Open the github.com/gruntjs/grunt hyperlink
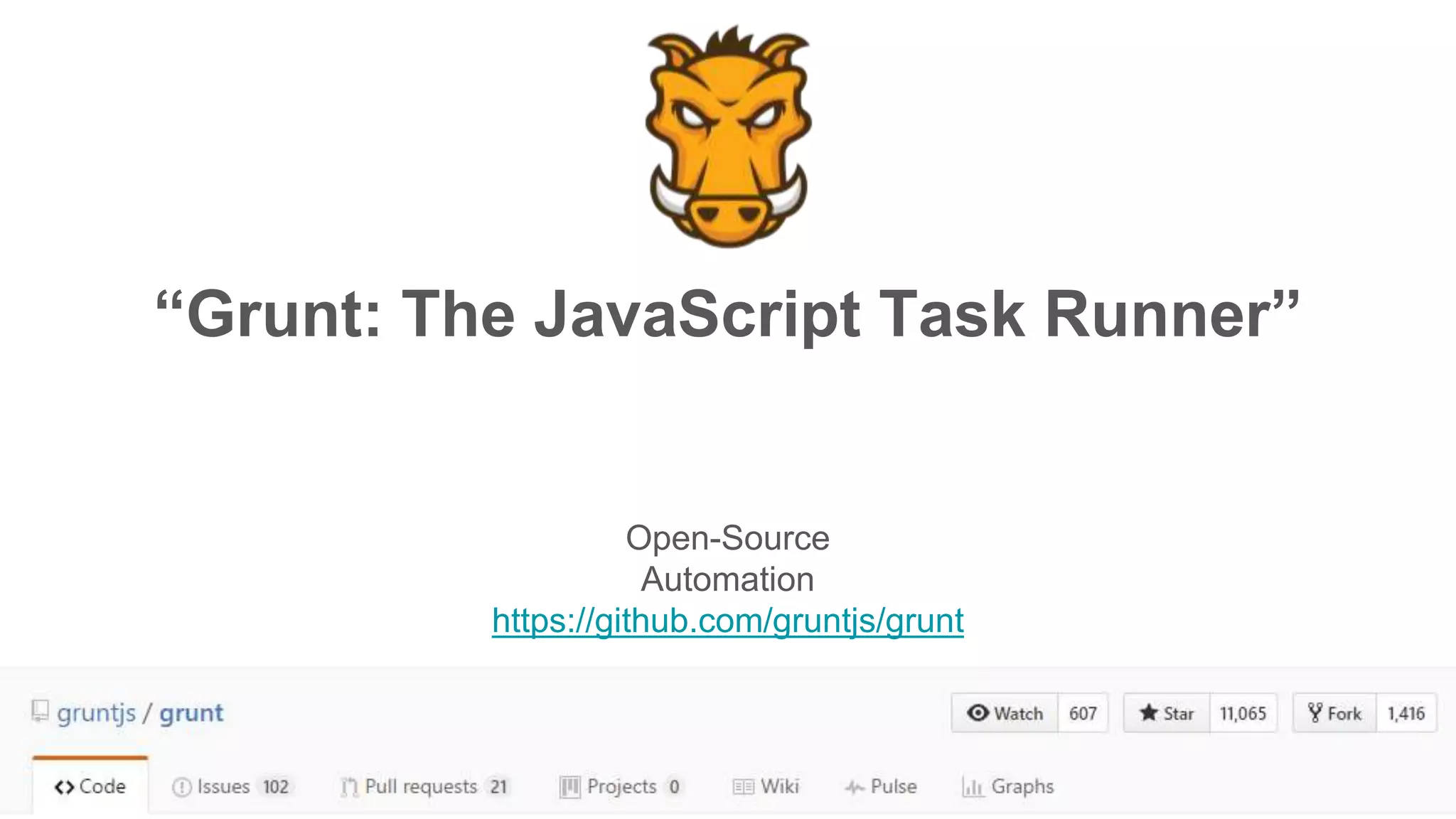 (727, 620)
